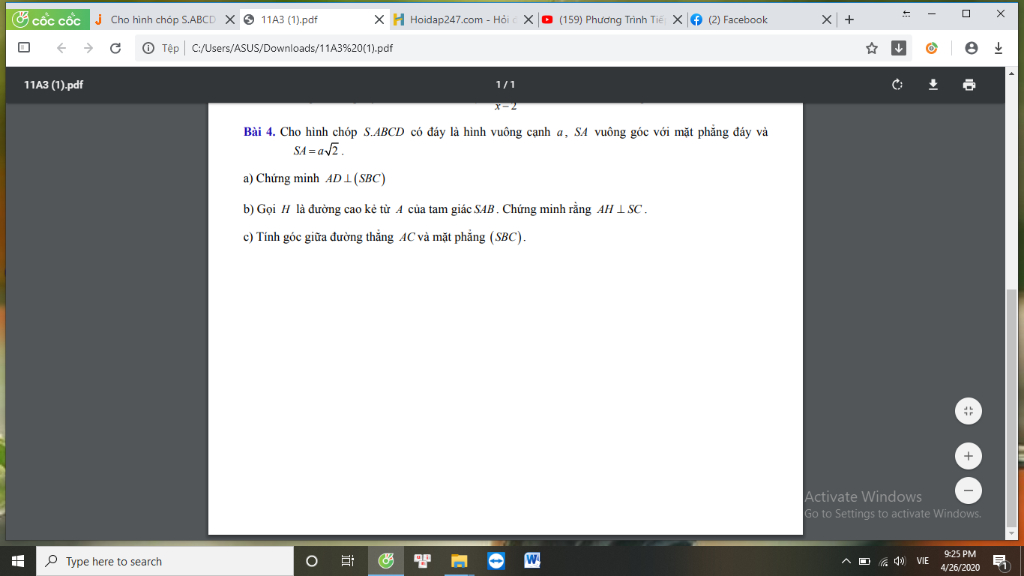Image resolution: width=1024 pixels, height=576 pixels.
Task: Open the tab search dropdown in title bar
Action: click(x=906, y=14)
